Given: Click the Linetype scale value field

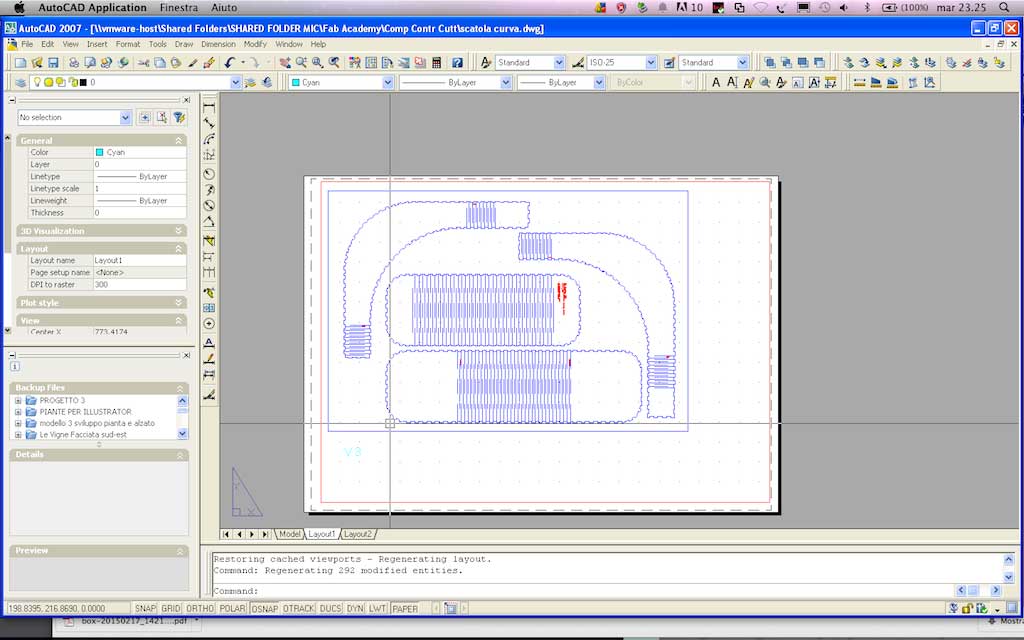Looking at the screenshot, I should [x=140, y=189].
